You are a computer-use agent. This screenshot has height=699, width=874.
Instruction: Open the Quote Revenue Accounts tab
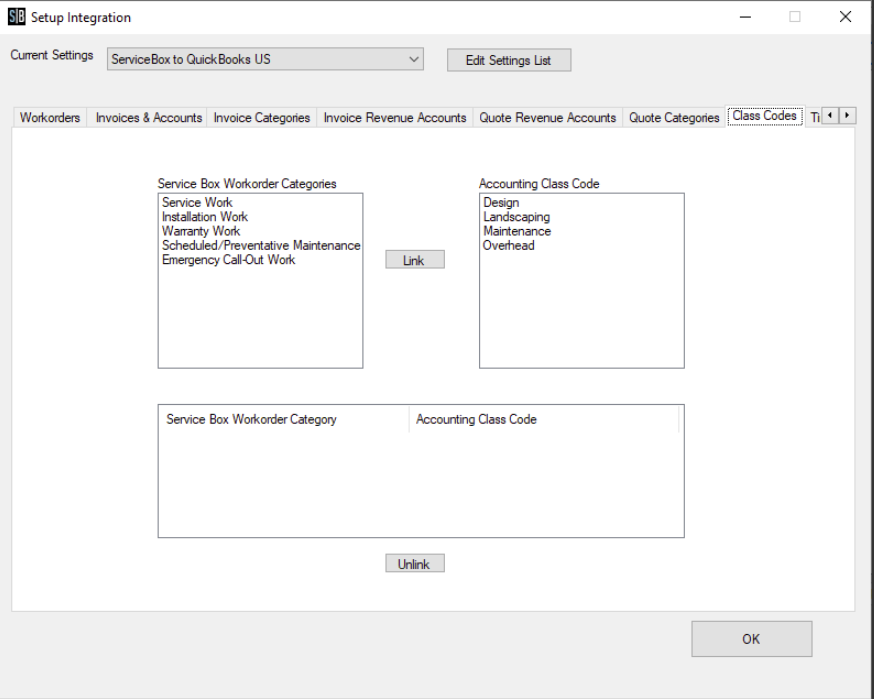coord(547,118)
